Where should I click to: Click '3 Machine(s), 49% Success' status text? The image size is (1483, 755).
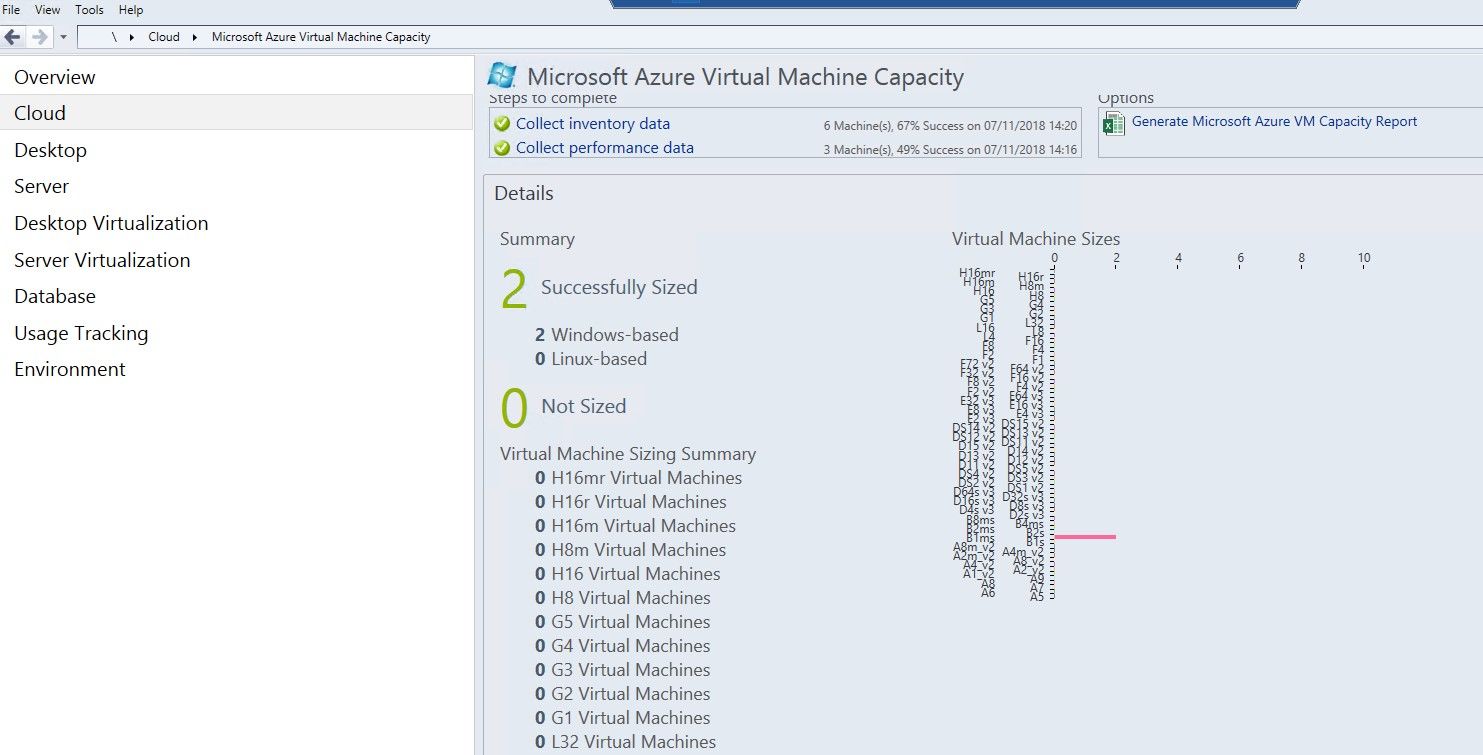[x=950, y=150]
